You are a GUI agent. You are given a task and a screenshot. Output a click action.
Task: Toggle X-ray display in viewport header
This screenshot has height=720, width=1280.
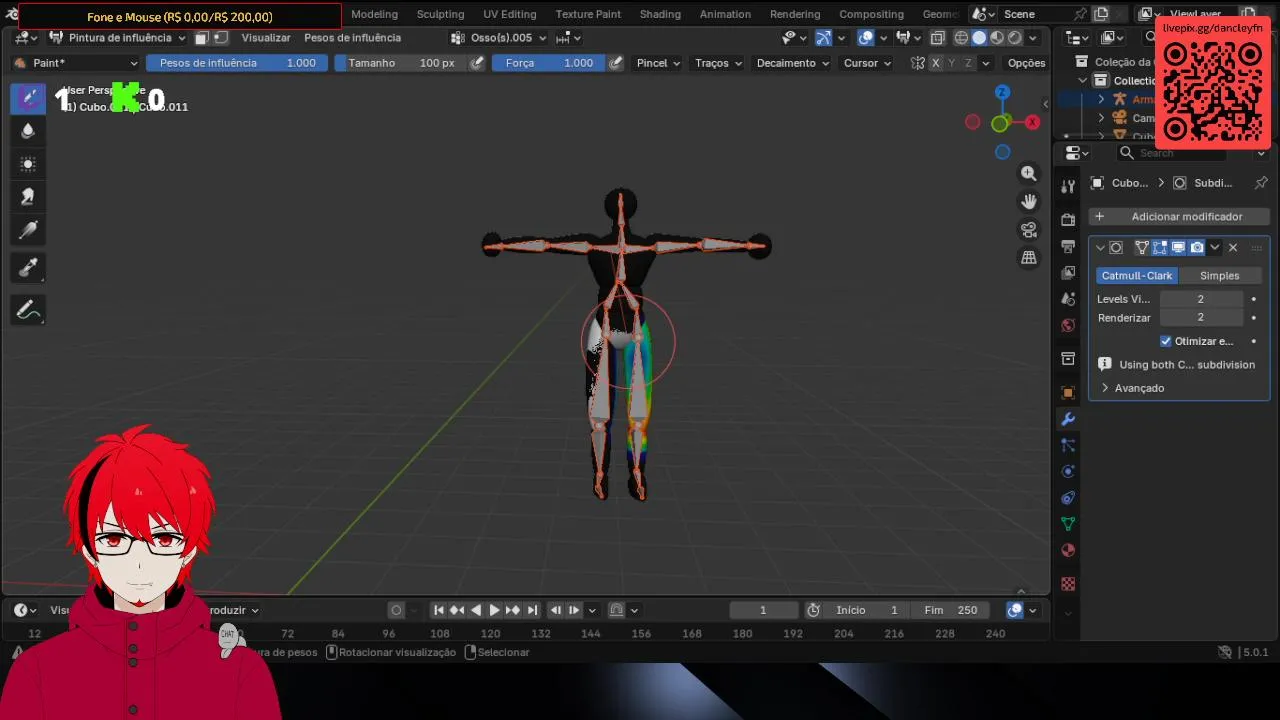tap(937, 38)
